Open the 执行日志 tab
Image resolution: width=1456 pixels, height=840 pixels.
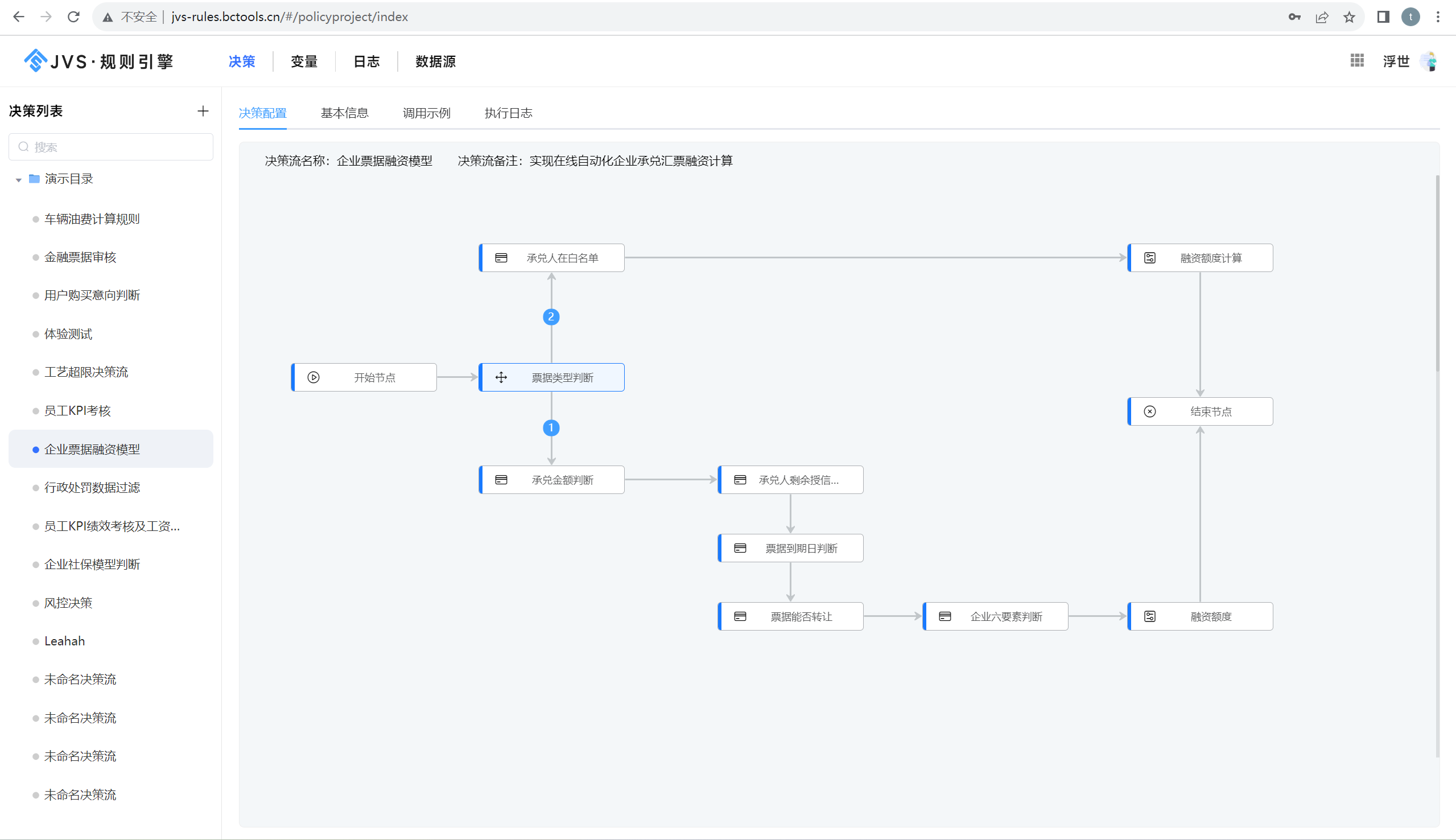(508, 113)
